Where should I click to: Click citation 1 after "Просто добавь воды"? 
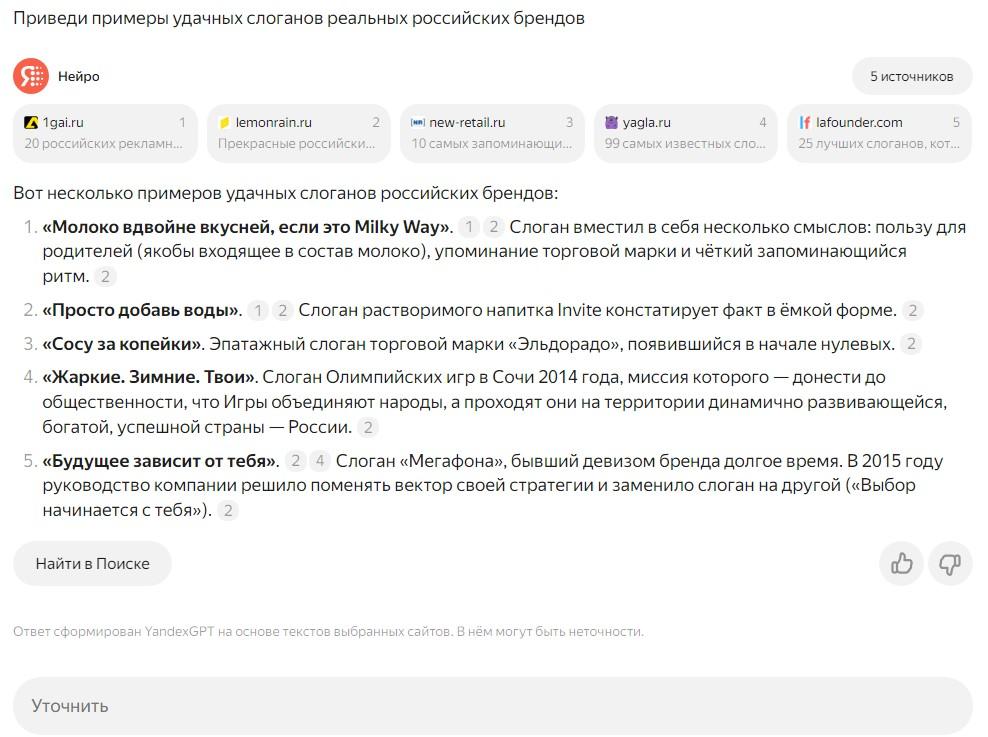pos(258,310)
